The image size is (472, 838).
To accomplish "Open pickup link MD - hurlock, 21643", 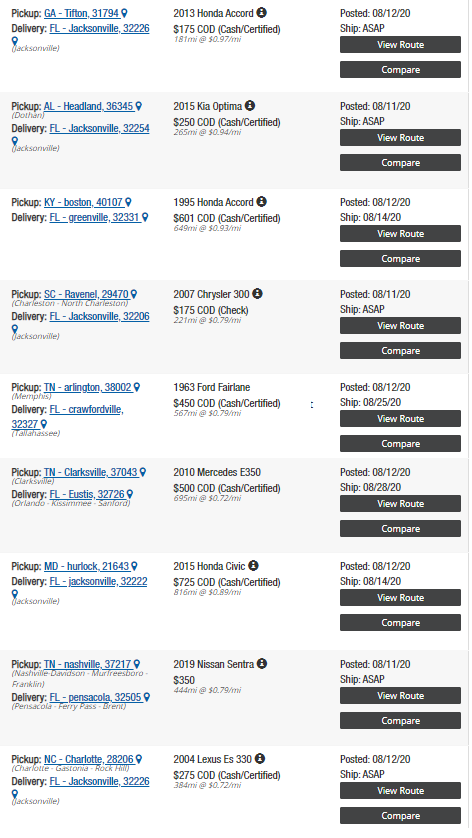I will pyautogui.click(x=87, y=566).
